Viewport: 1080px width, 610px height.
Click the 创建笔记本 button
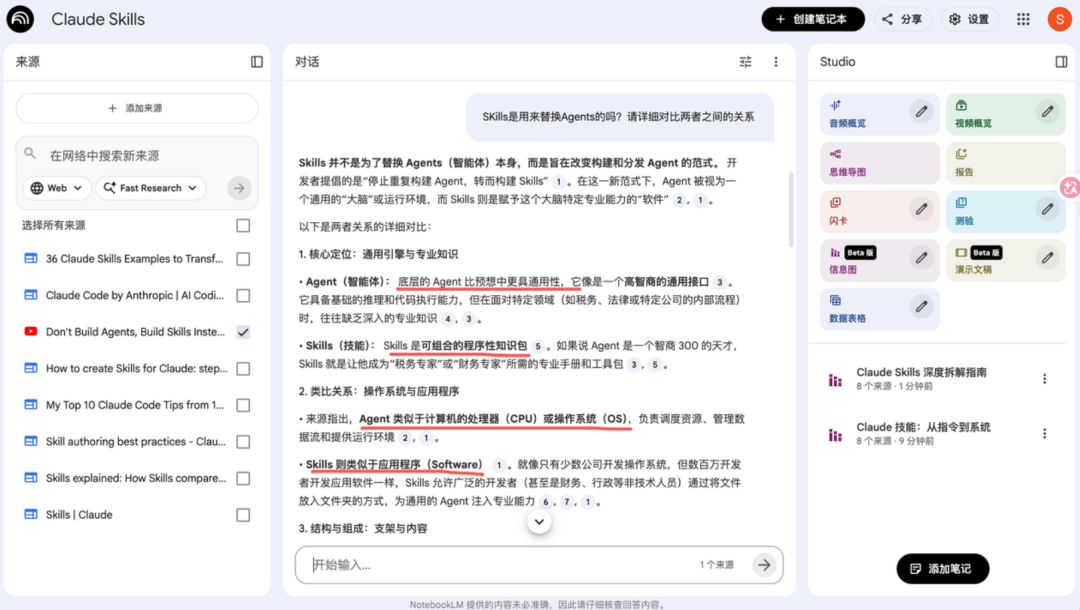(x=812, y=19)
